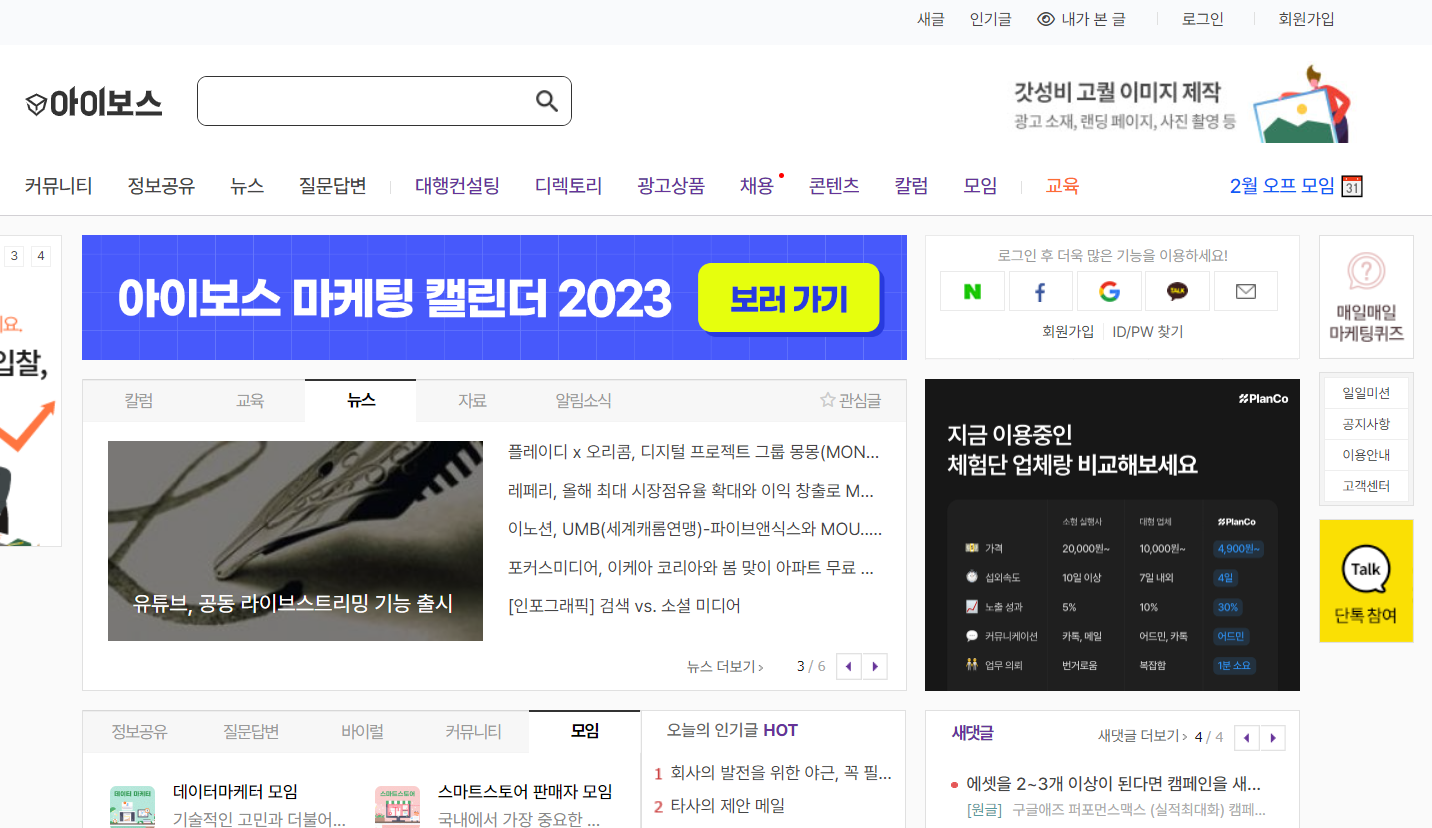This screenshot has height=828, width=1432.
Task: Click the search magnifier icon
Action: point(547,100)
